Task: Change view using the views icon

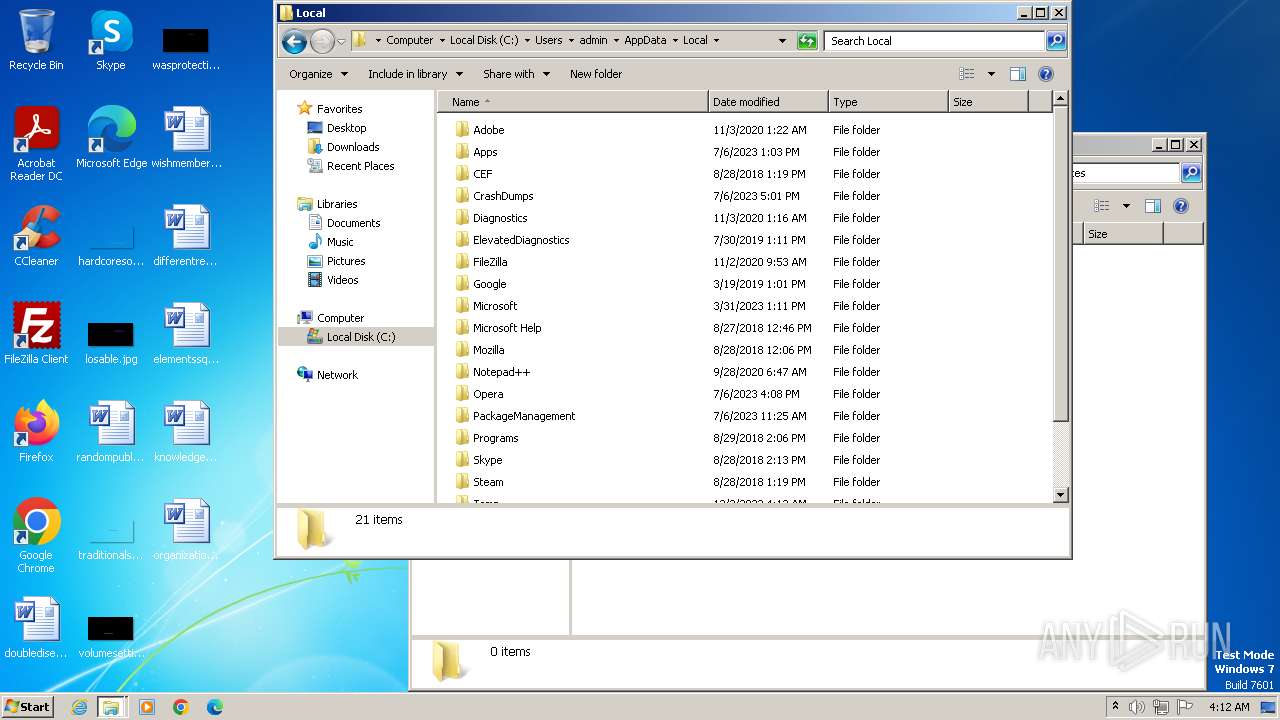Action: tap(966, 74)
